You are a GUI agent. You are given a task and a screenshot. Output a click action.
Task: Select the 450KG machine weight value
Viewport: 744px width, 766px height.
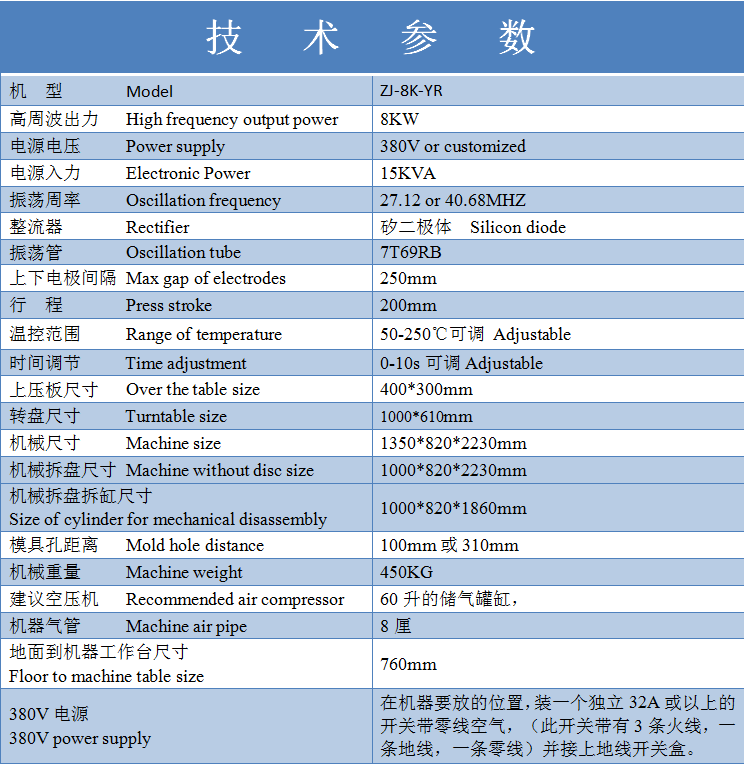click(x=407, y=572)
